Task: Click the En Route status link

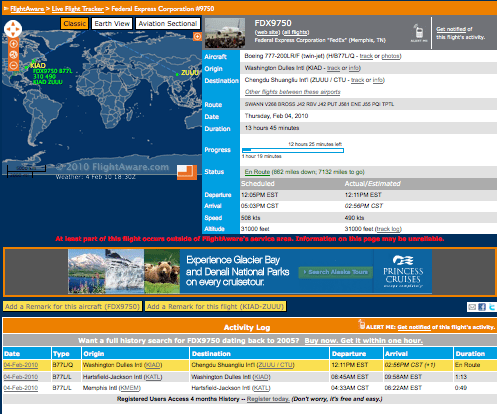Action: [257, 172]
